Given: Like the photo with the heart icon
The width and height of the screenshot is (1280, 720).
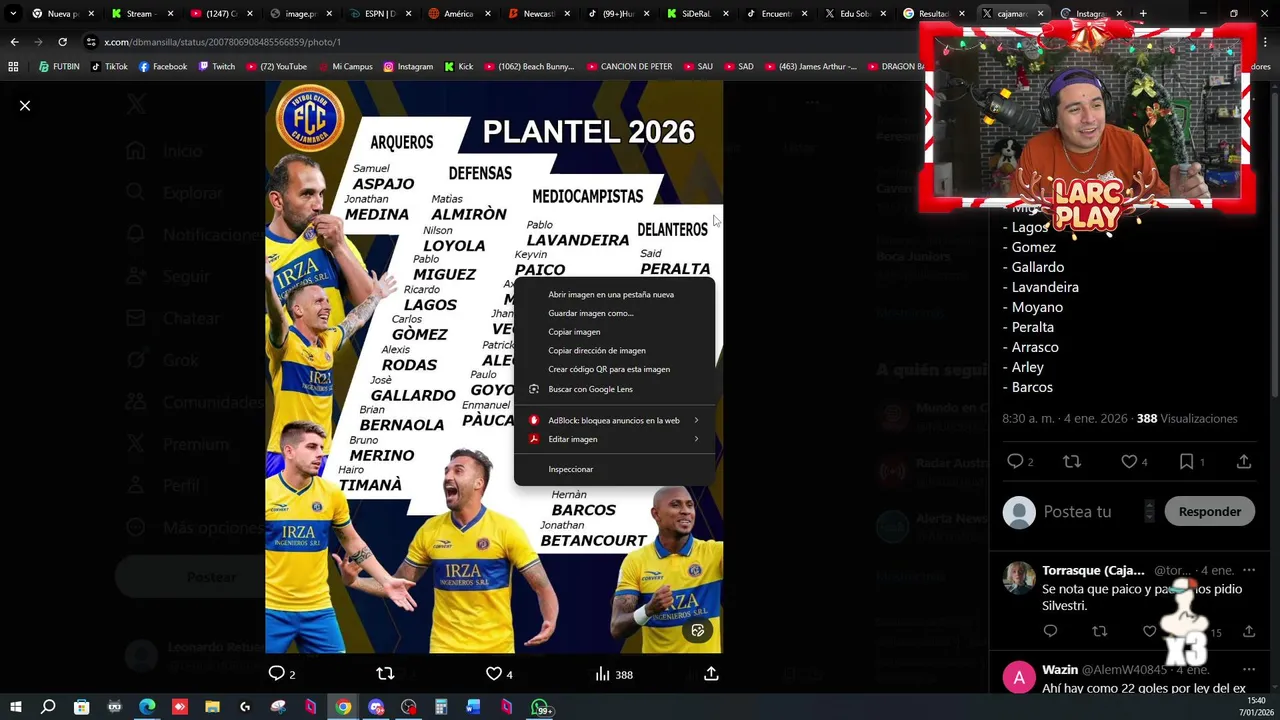Looking at the screenshot, I should coord(493,674).
